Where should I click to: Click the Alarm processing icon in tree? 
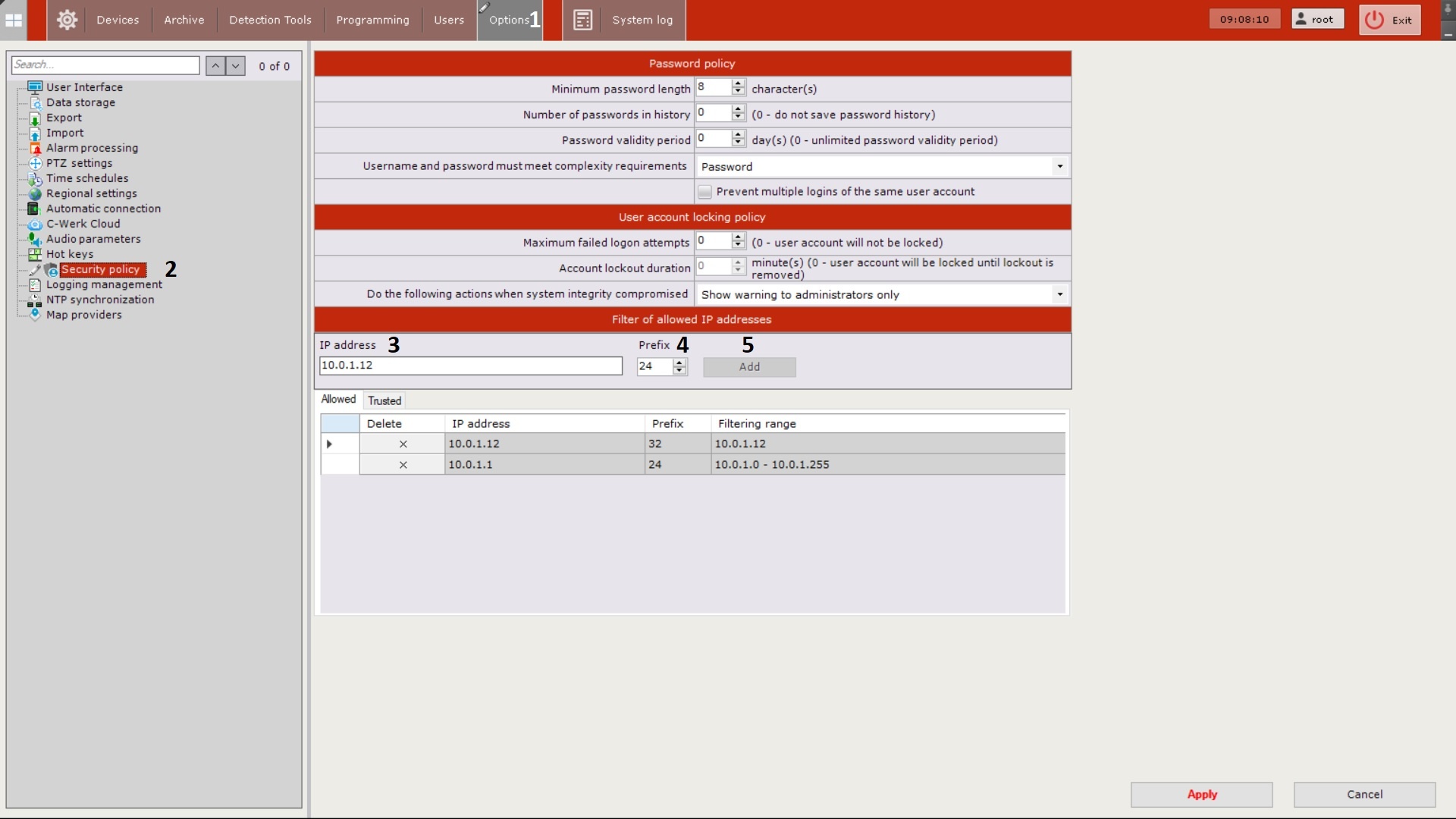point(35,148)
